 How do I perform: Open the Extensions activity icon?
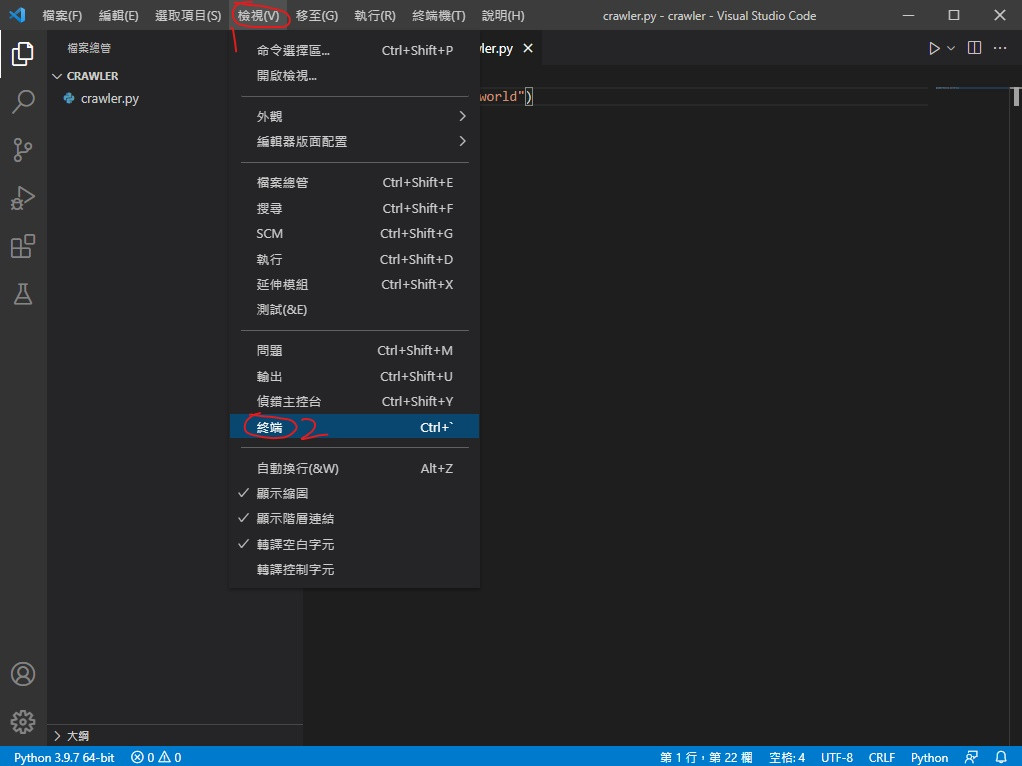pyautogui.click(x=23, y=246)
